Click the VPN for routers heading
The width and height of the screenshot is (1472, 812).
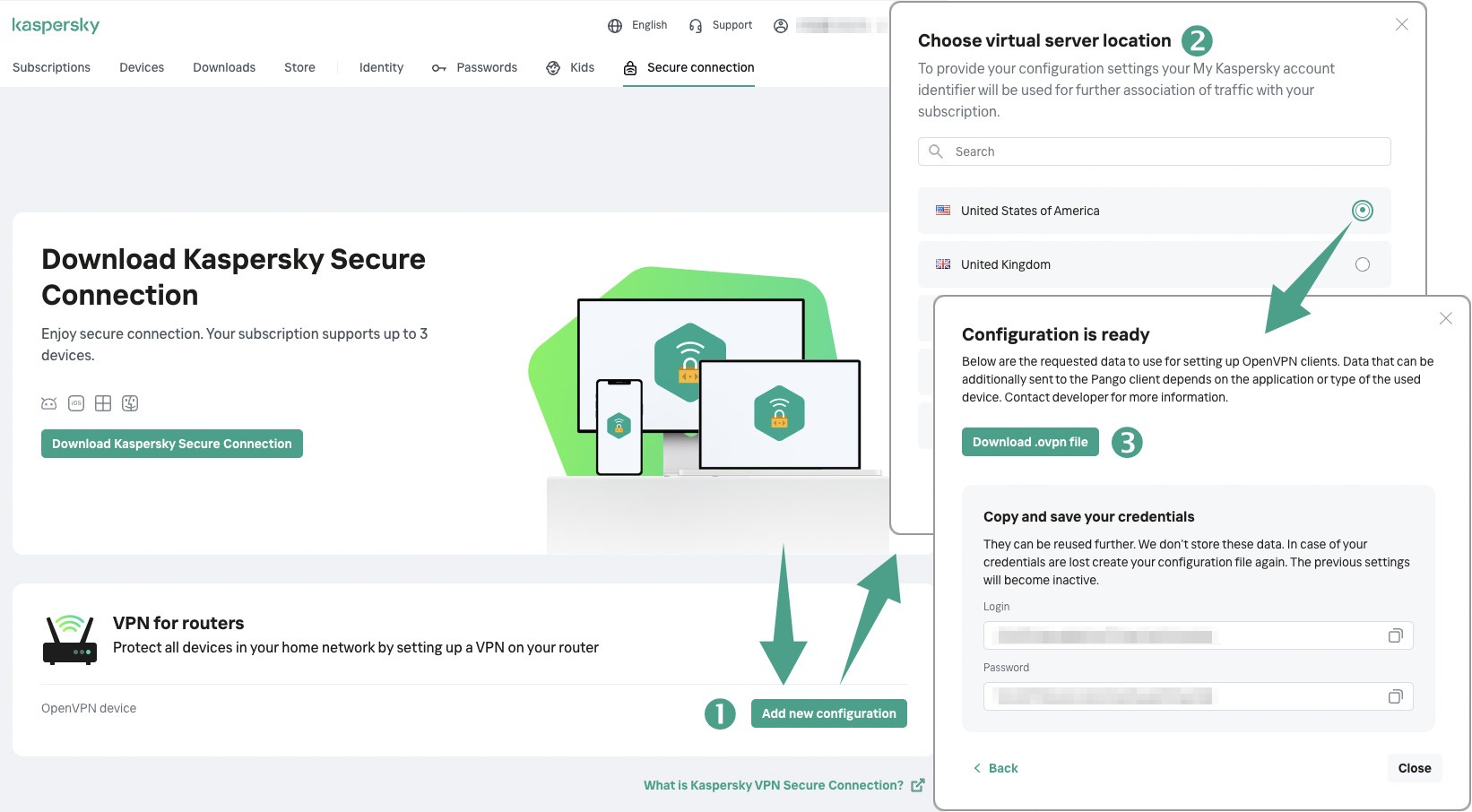(x=178, y=623)
